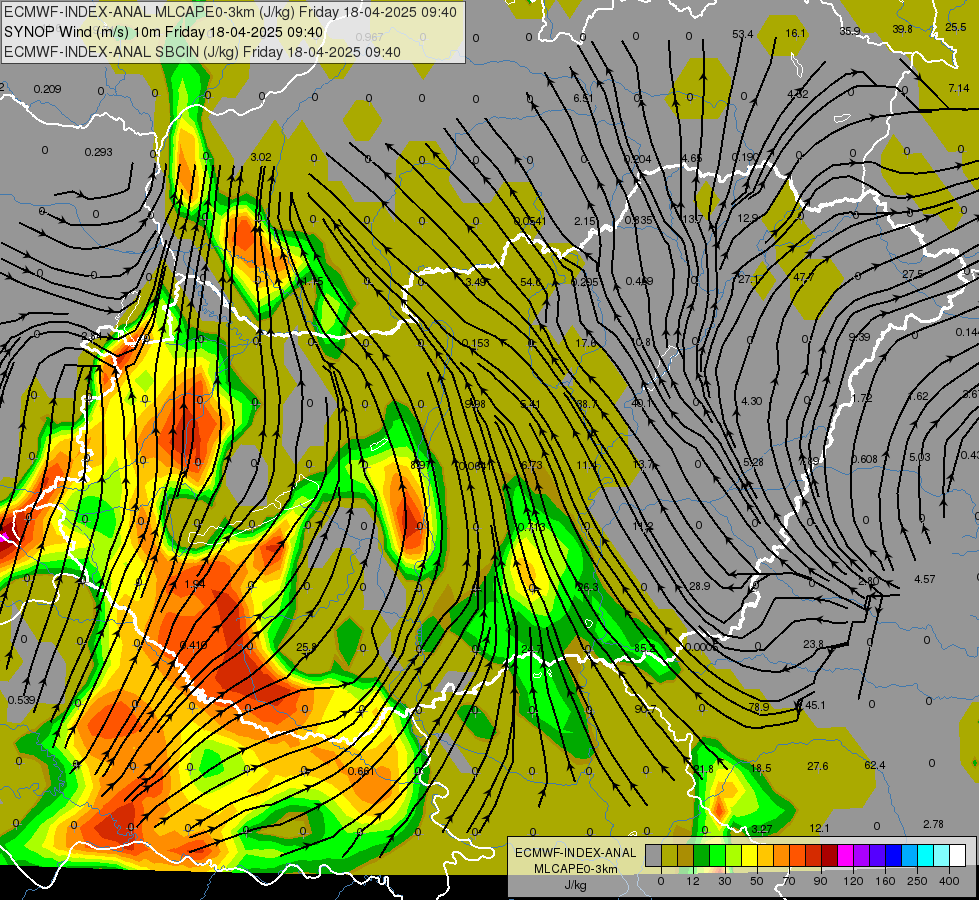Click the map value '40.1'
The image size is (979, 900).
(641, 403)
